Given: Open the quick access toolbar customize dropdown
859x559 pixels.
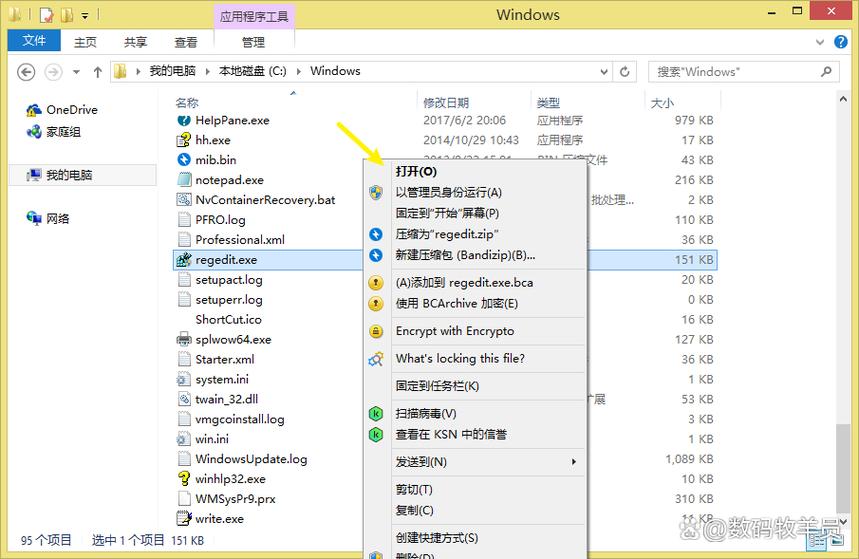Looking at the screenshot, I should (x=85, y=15).
